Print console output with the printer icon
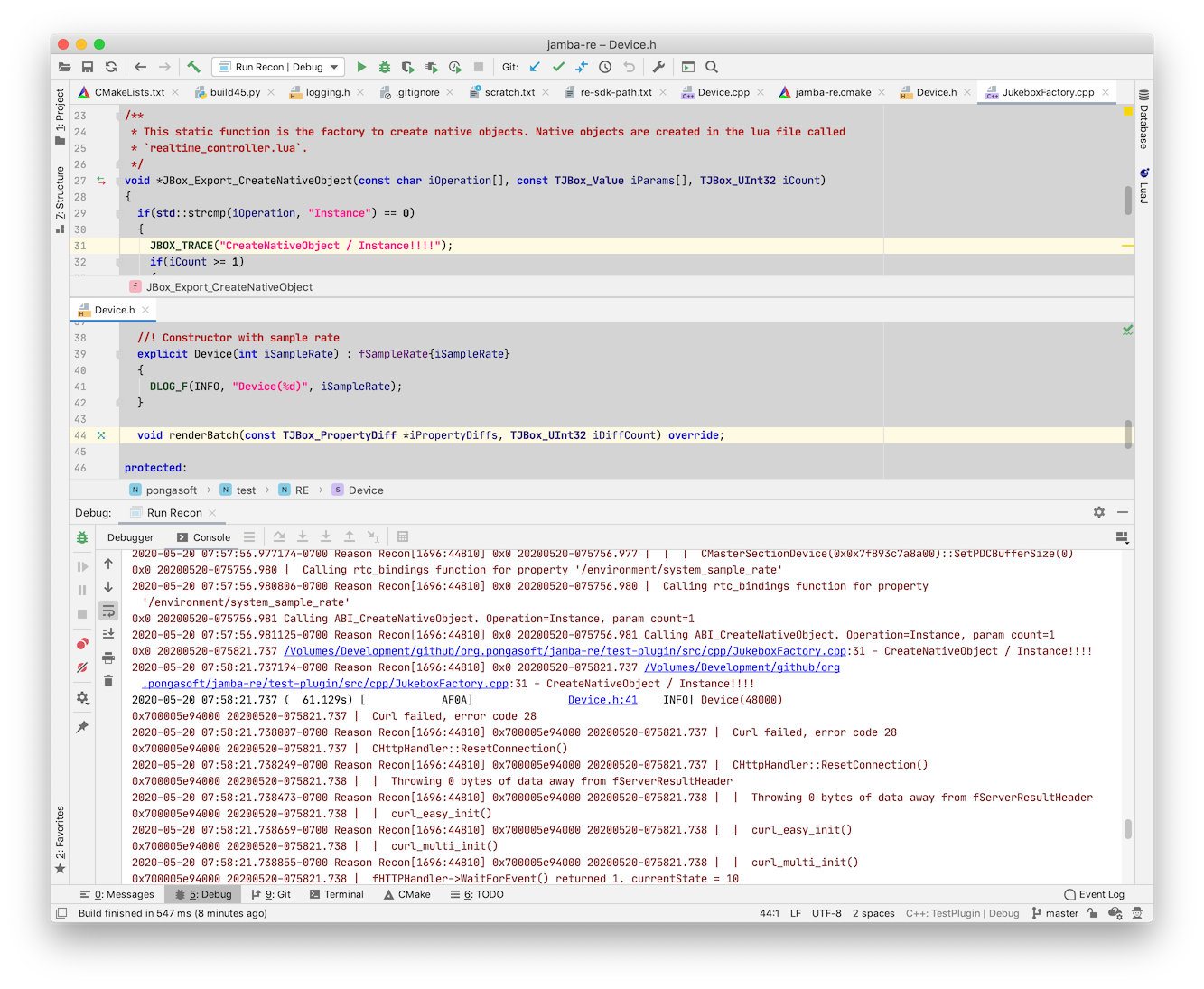 (x=108, y=658)
